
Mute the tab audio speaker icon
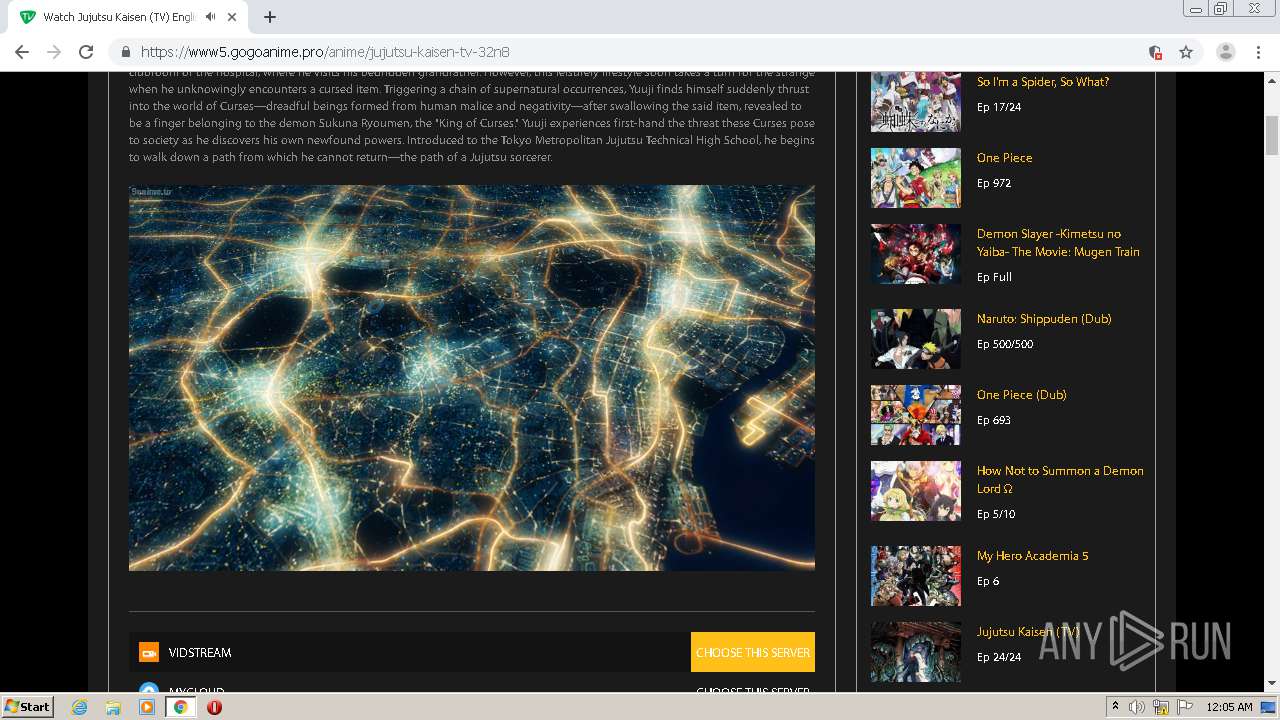(211, 17)
